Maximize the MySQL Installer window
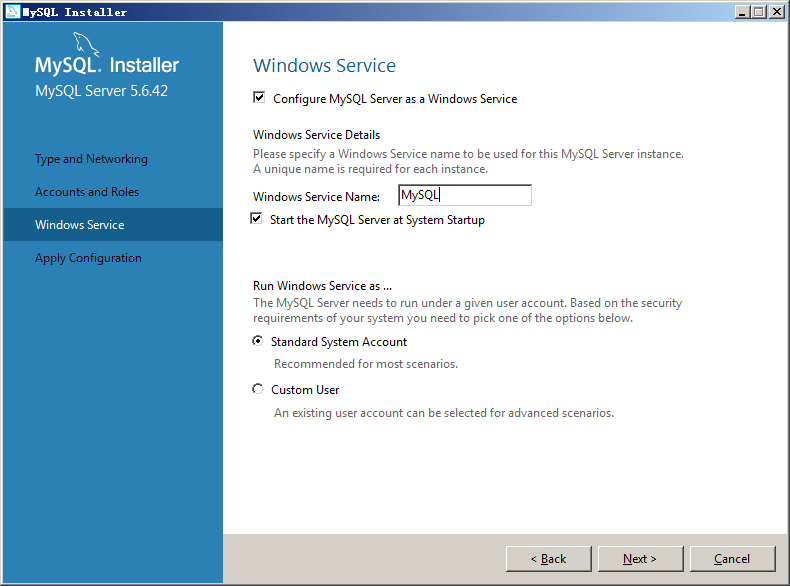Screen dimensions: 790x586 (x=759, y=12)
